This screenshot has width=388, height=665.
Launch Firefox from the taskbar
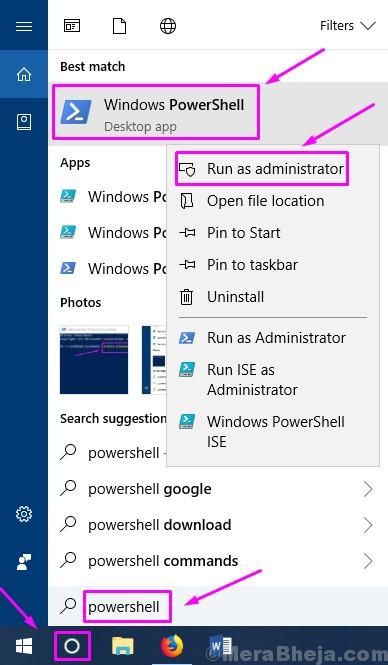point(172,646)
